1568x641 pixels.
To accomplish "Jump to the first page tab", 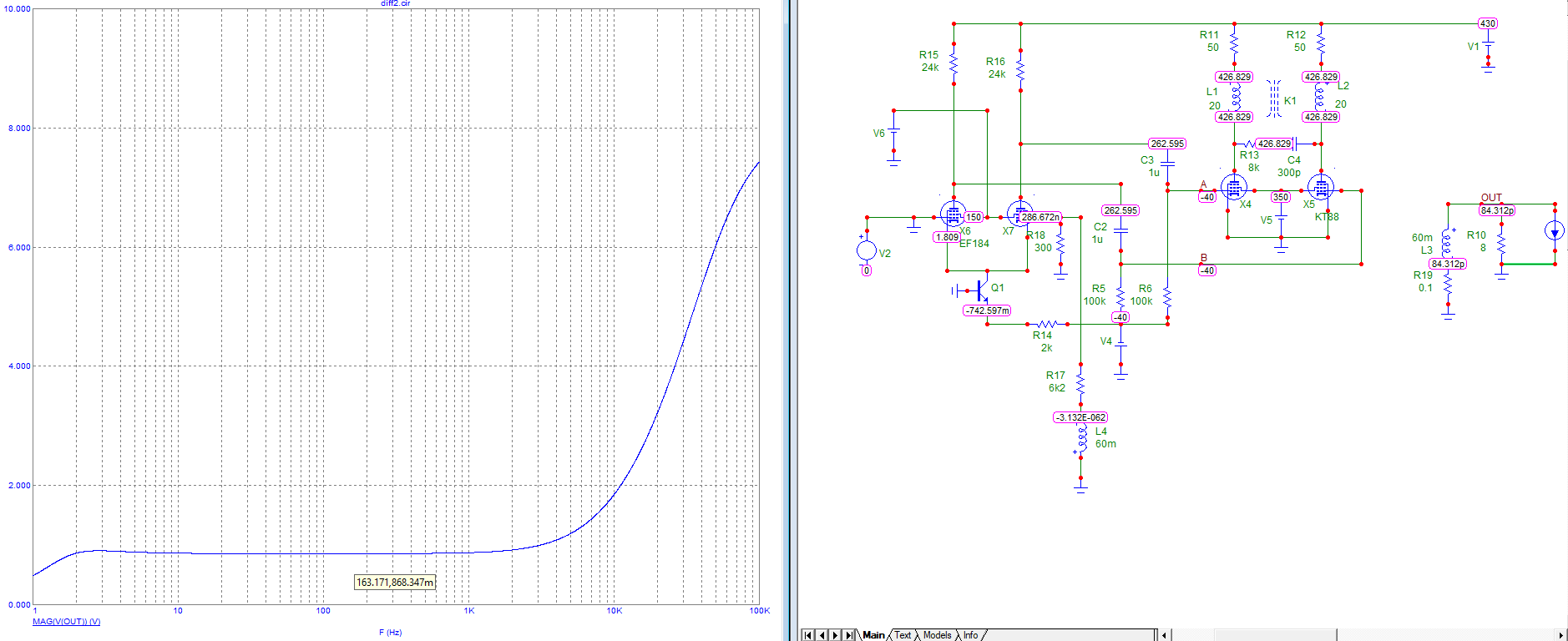I will tap(807, 635).
